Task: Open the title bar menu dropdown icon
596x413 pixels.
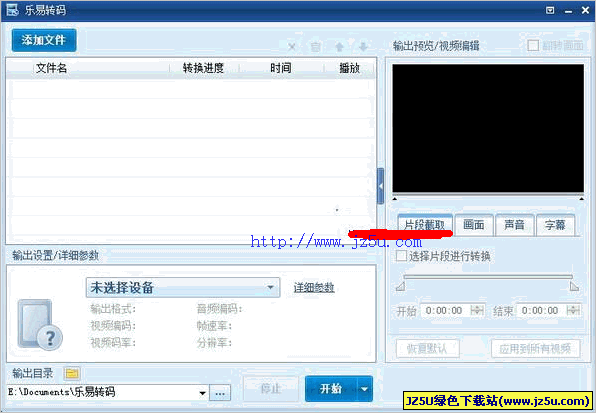Action: coord(550,10)
